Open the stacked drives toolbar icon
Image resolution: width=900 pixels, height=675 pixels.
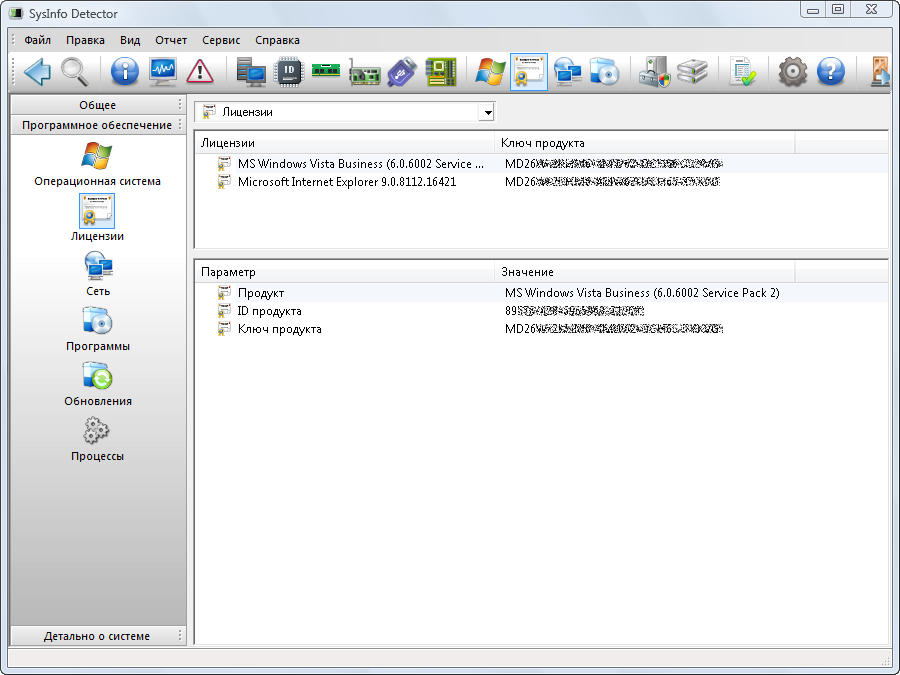692,72
